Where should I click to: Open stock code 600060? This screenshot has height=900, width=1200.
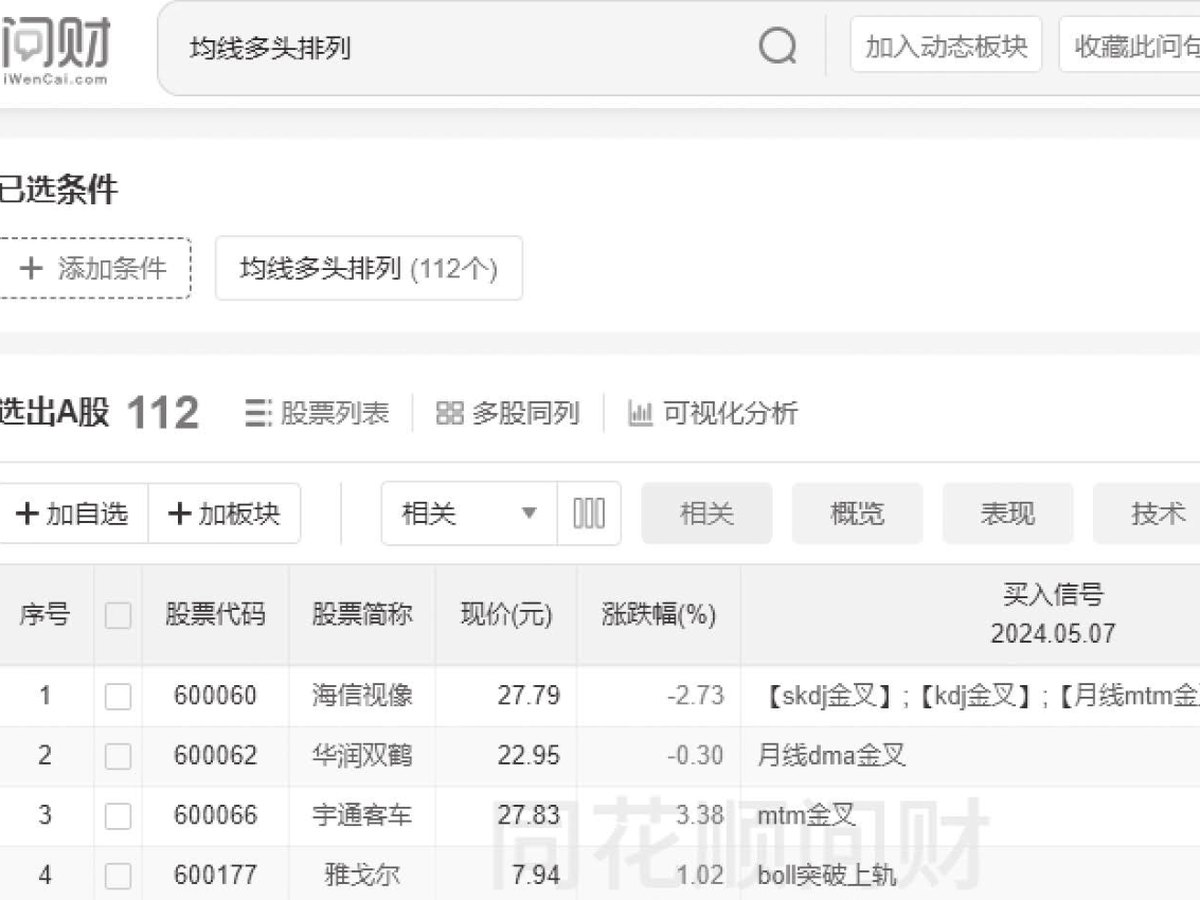[x=215, y=696]
